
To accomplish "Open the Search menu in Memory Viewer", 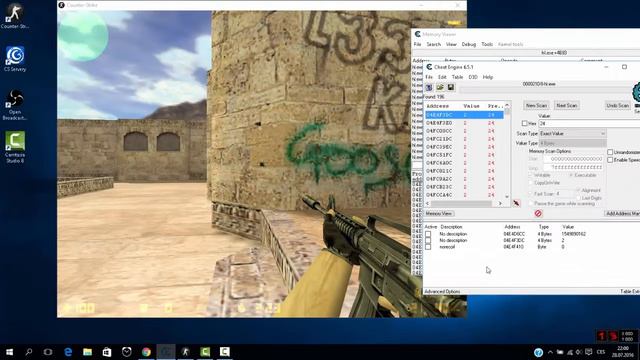I will pyautogui.click(x=433, y=44).
